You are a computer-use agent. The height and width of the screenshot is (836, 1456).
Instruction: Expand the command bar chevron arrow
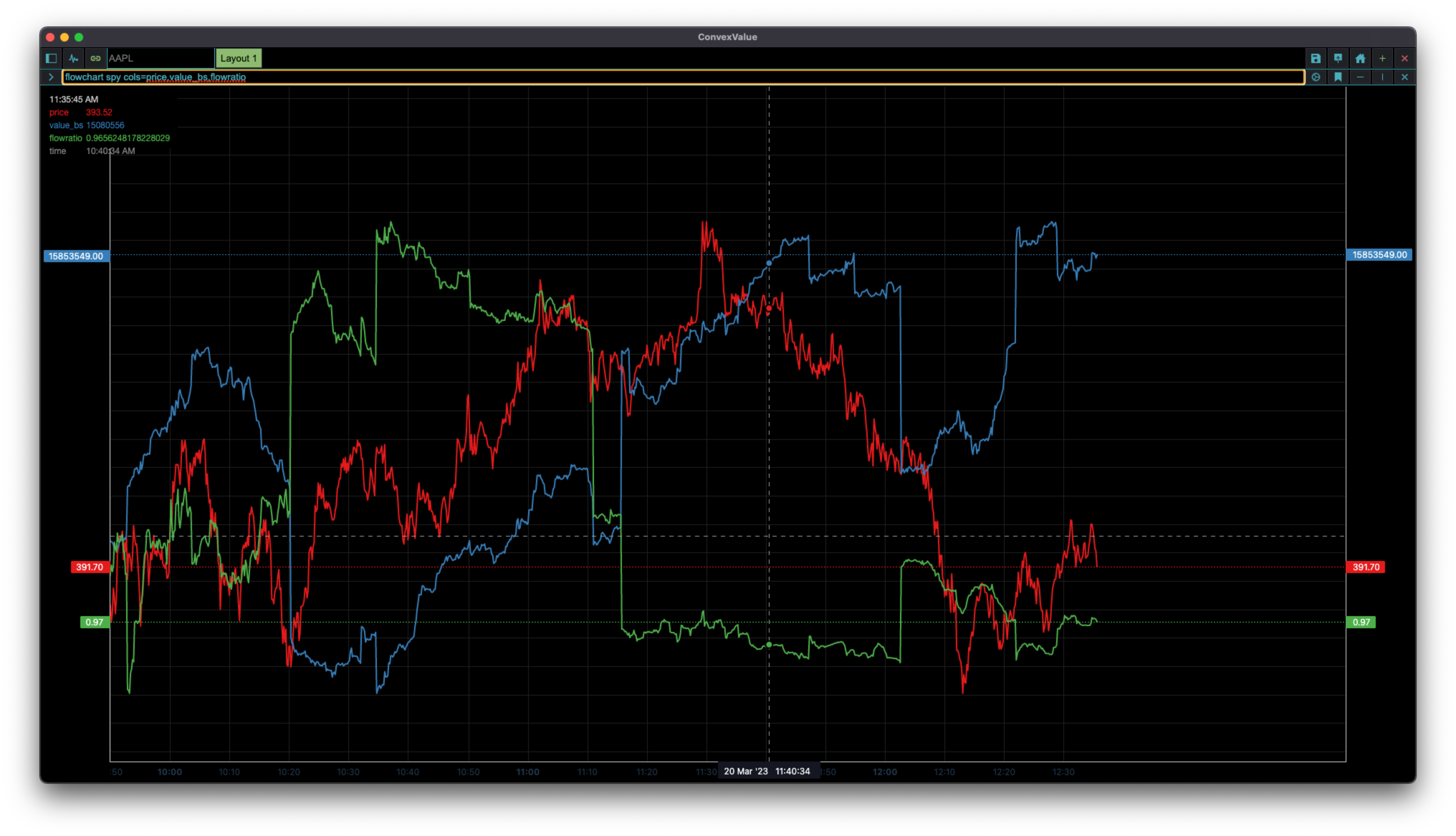pos(51,77)
